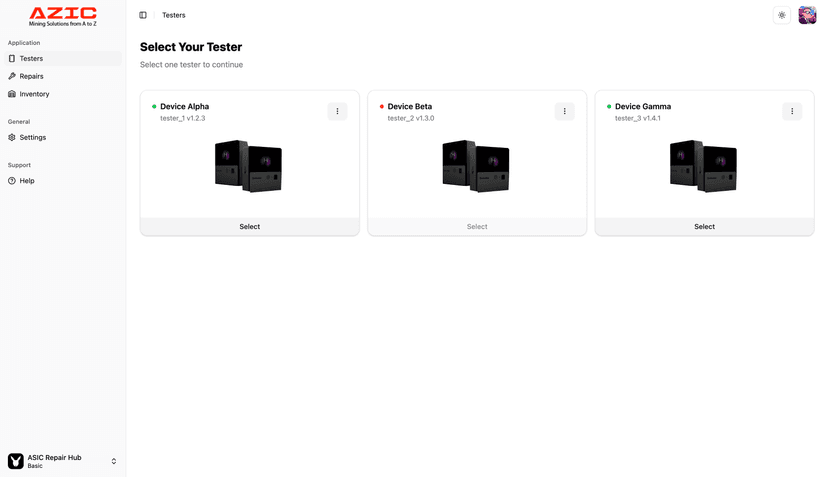Click the Inventory box icon
828x477 pixels.
[12, 94]
